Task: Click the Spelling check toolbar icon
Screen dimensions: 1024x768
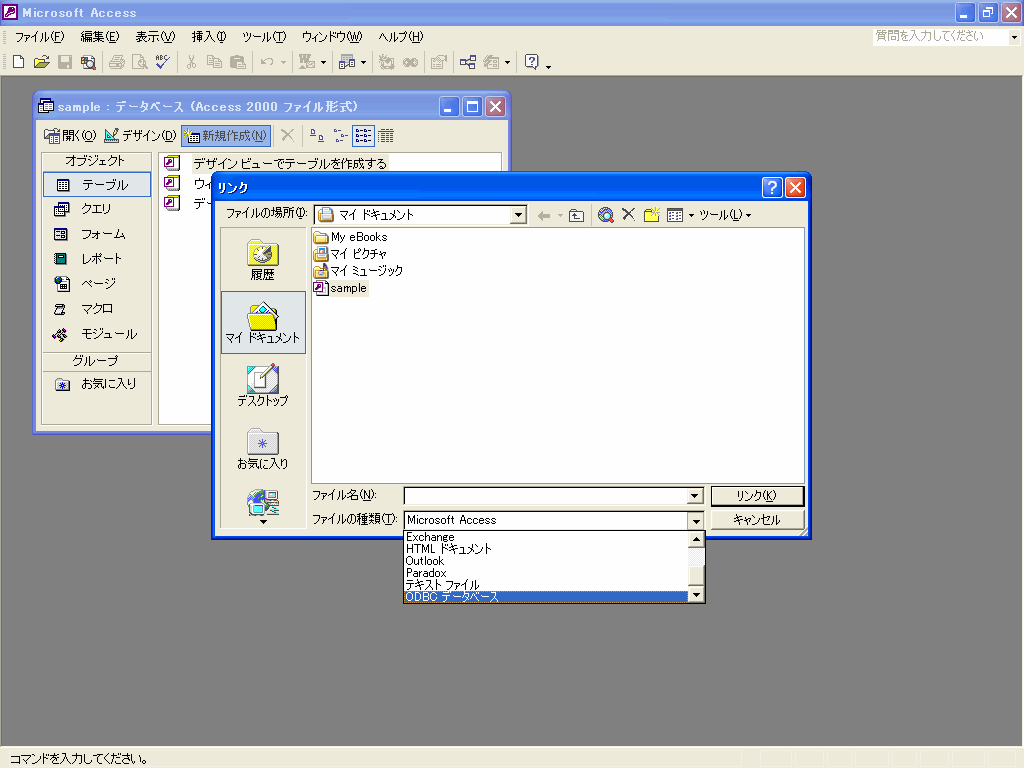Action: click(x=163, y=62)
